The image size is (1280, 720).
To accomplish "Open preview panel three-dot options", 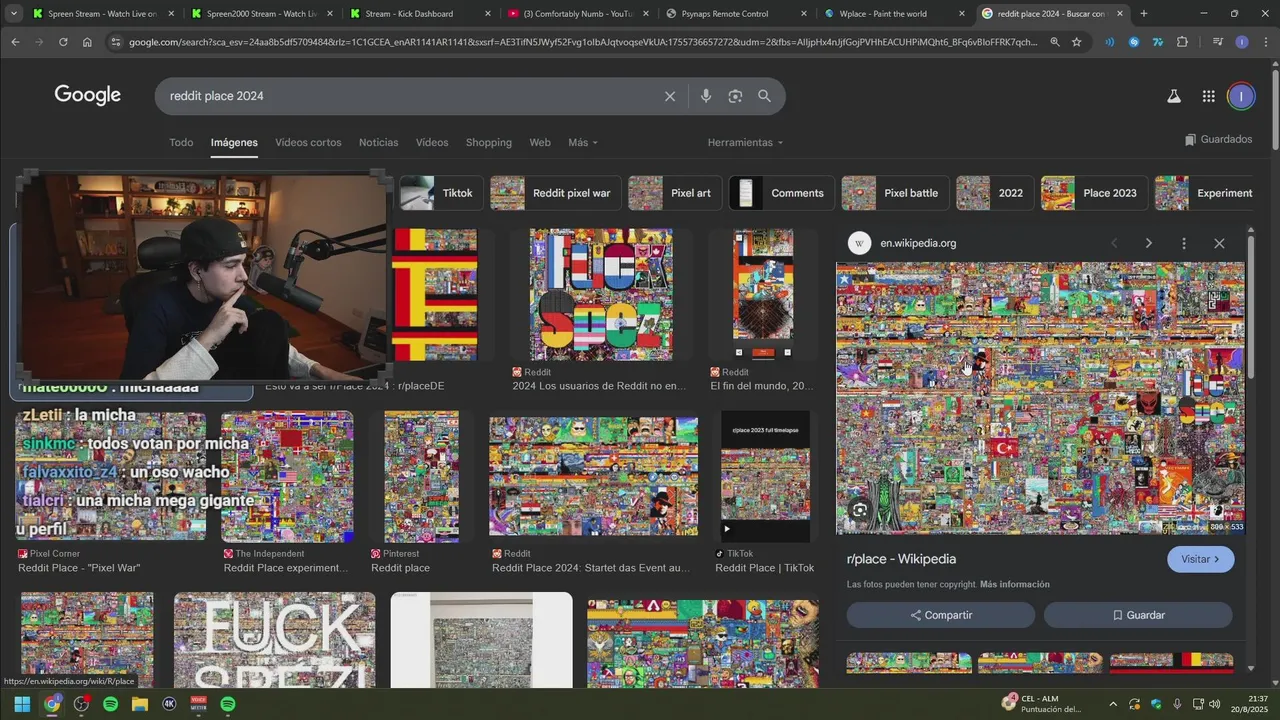I will click(1184, 243).
